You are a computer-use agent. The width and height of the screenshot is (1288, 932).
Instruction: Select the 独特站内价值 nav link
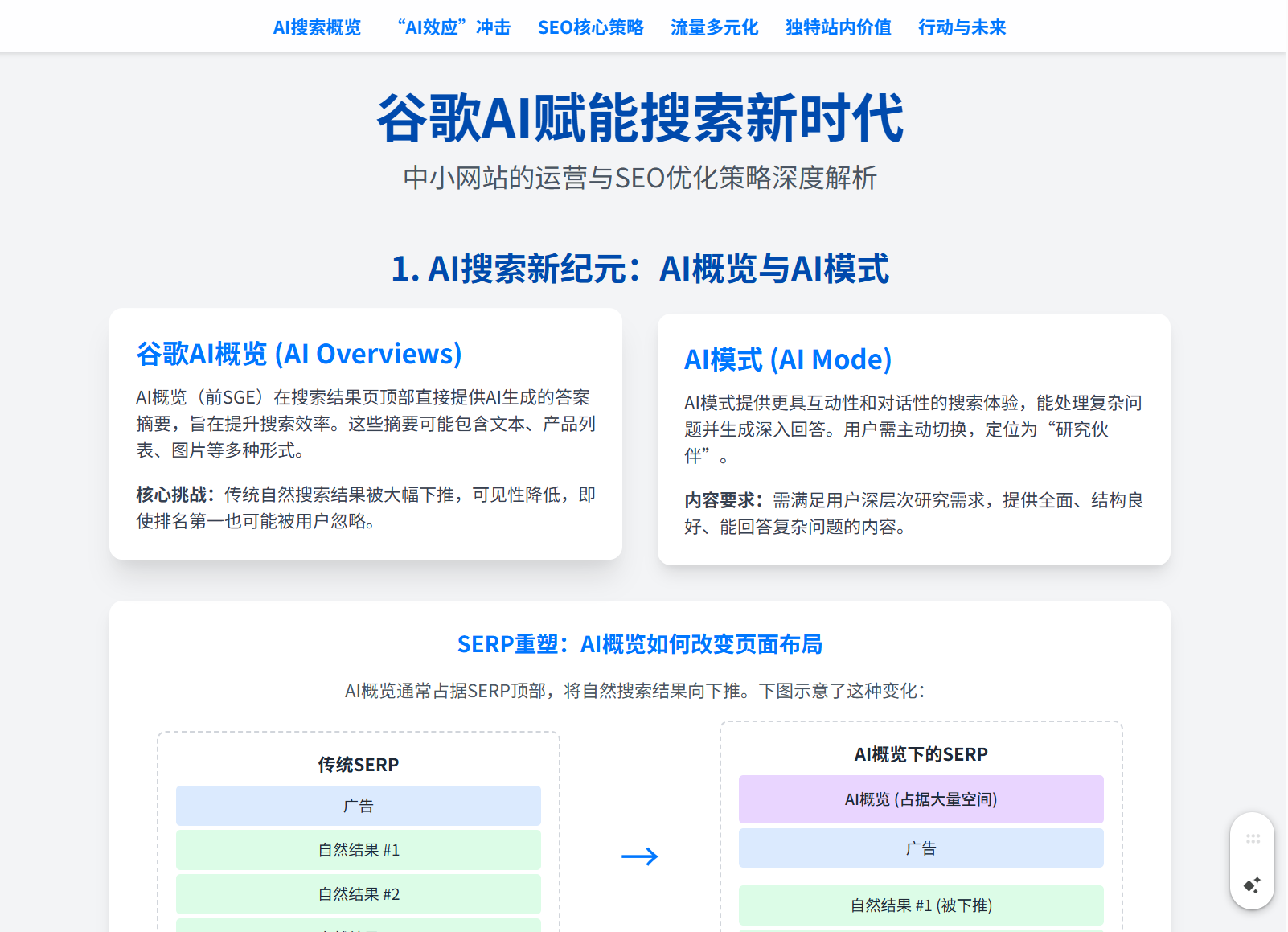[839, 27]
